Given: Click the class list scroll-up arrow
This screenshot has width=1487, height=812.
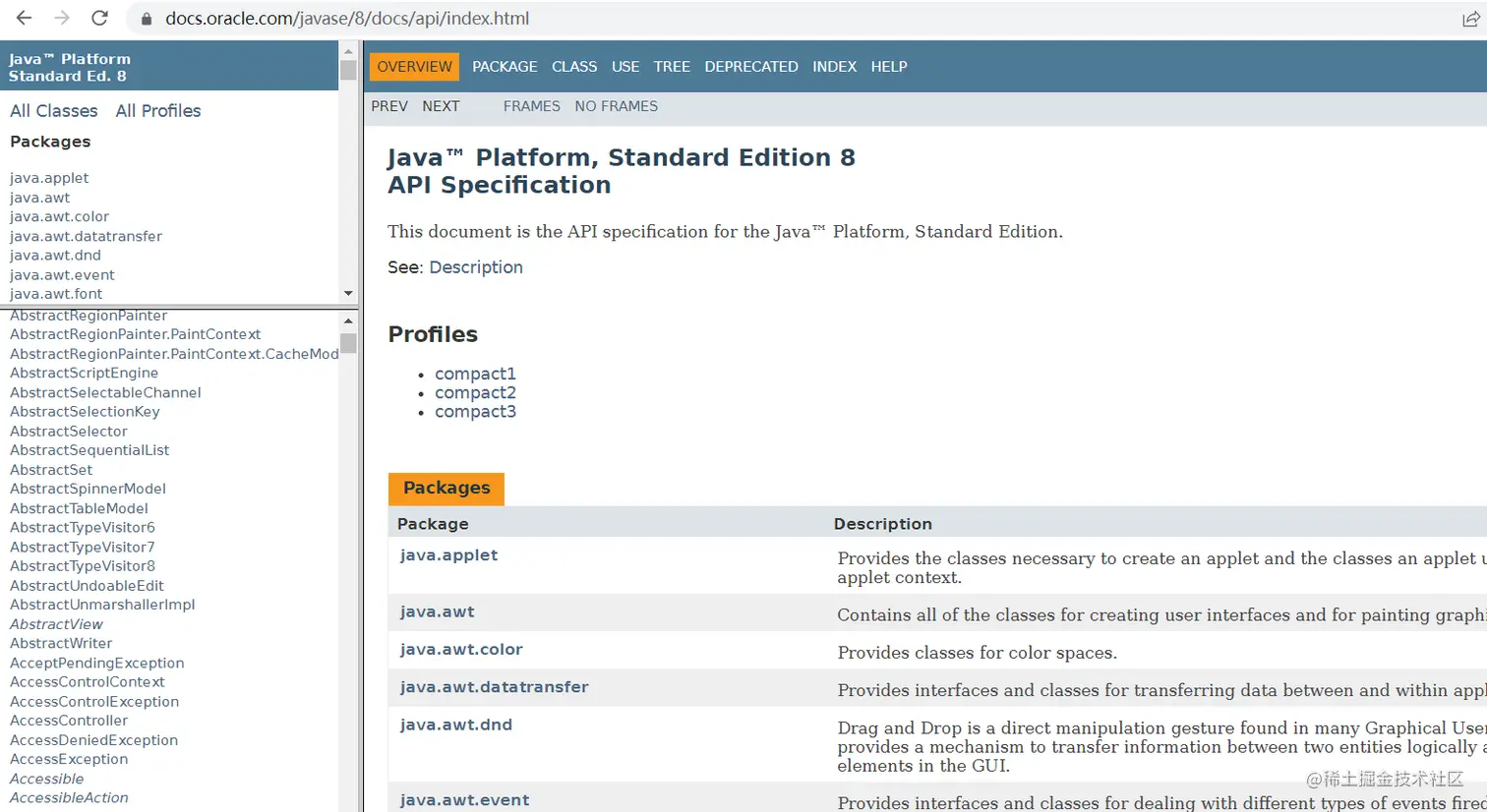Looking at the screenshot, I should [348, 320].
